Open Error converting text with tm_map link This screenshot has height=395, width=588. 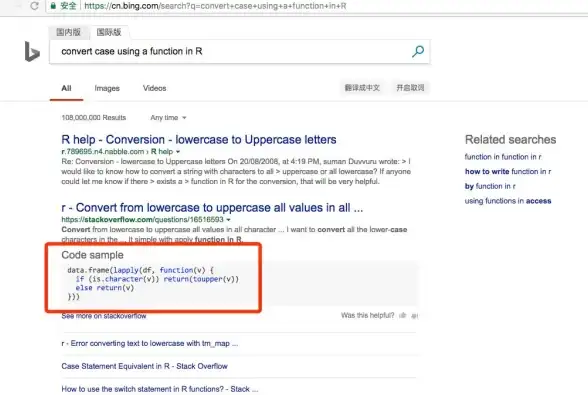click(x=150, y=343)
